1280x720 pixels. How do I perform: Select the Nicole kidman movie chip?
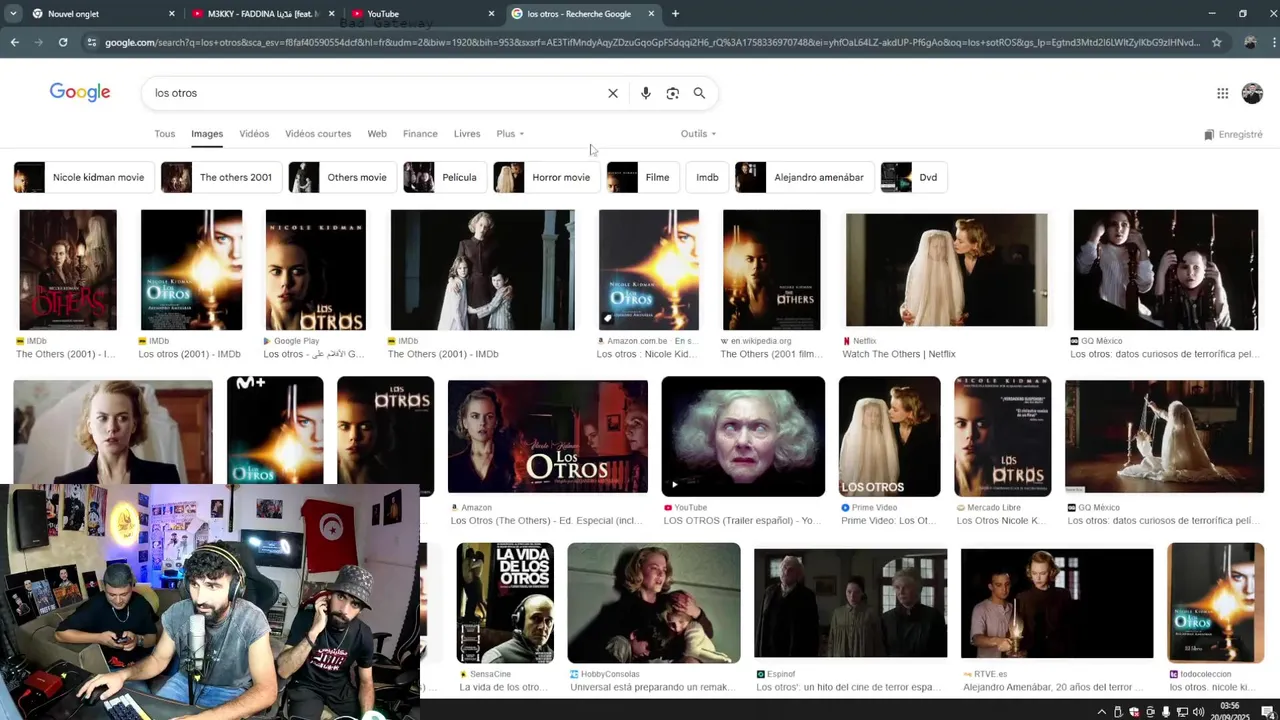tap(84, 177)
